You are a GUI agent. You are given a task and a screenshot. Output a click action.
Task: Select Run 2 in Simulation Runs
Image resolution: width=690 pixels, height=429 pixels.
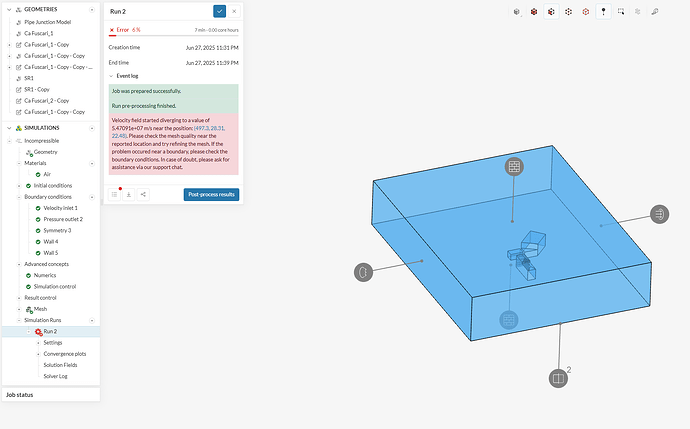coord(50,332)
